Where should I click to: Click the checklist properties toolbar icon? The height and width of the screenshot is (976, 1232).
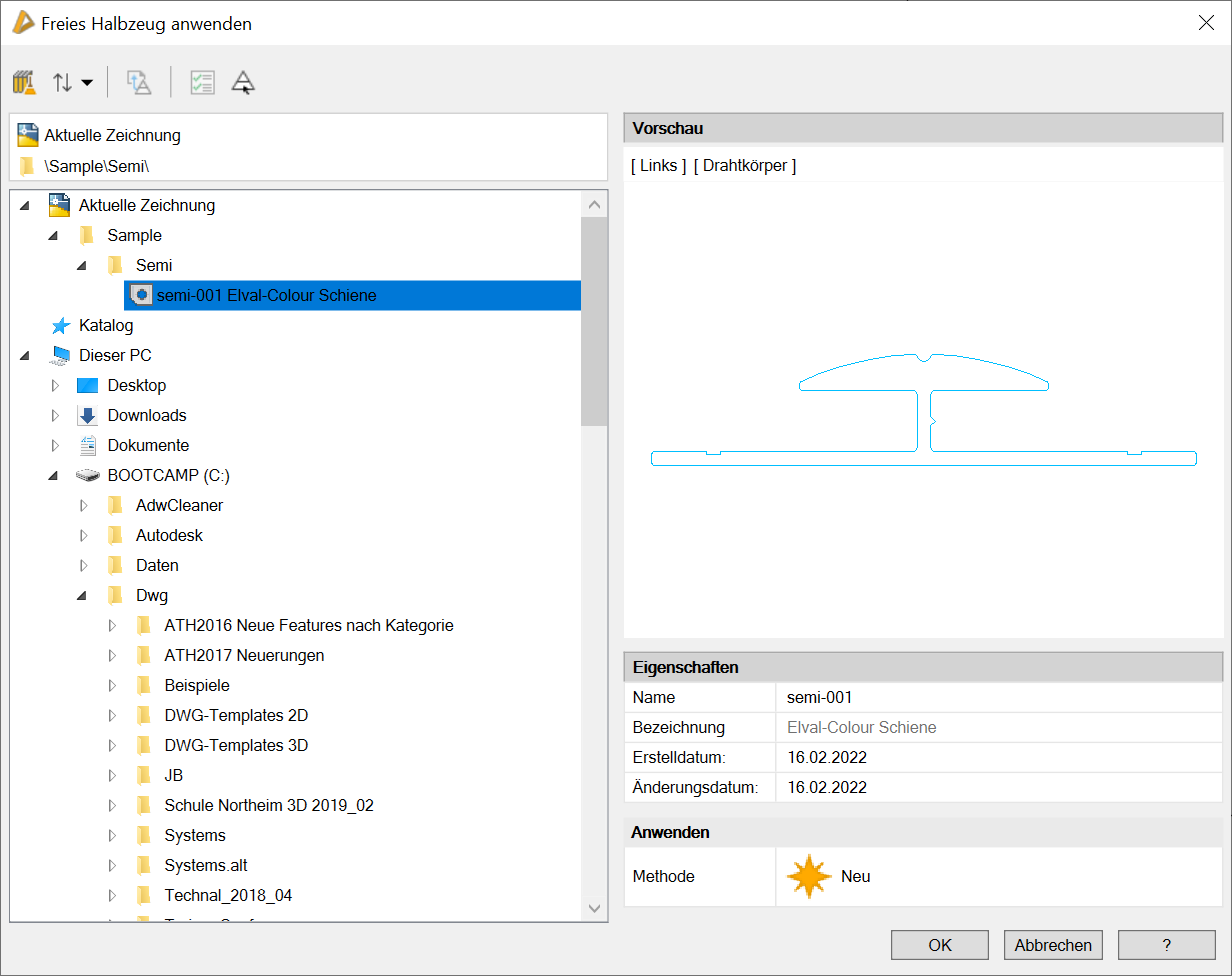pos(202,83)
